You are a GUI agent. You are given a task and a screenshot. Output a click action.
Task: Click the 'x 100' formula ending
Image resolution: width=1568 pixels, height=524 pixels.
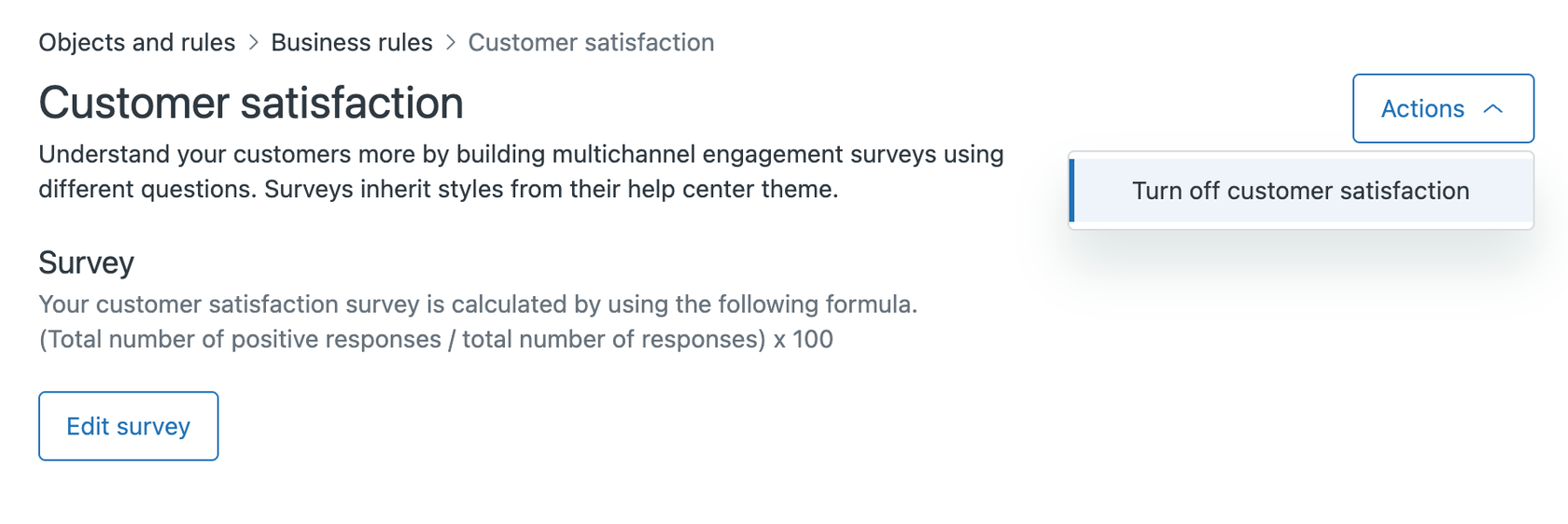click(803, 339)
